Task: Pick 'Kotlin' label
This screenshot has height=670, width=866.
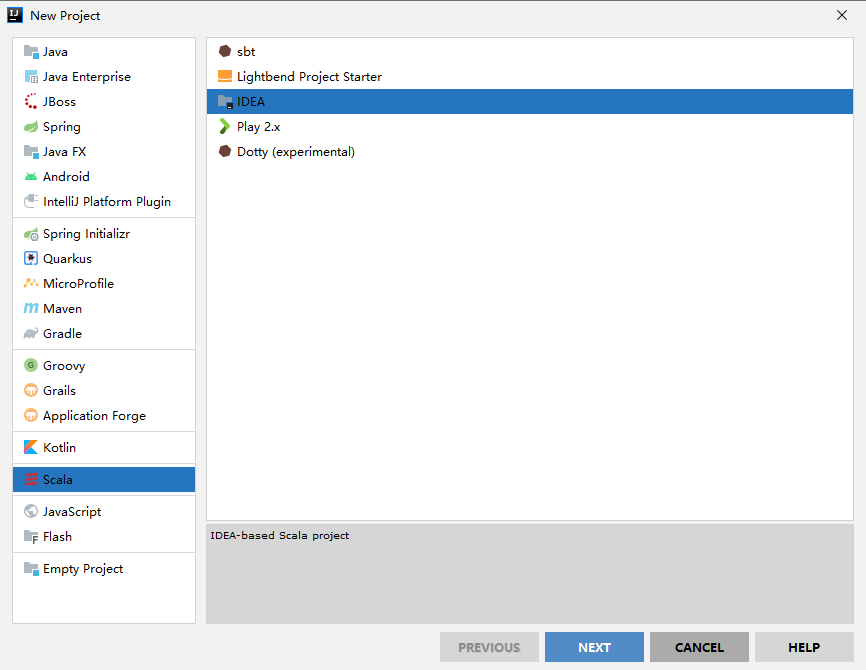Action: (x=59, y=447)
